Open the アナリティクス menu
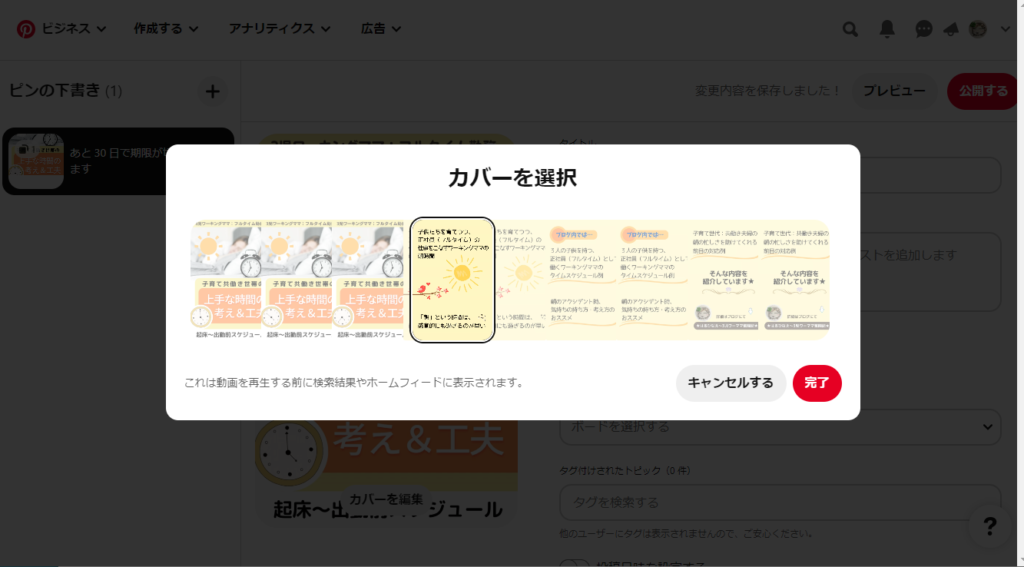 coord(280,29)
